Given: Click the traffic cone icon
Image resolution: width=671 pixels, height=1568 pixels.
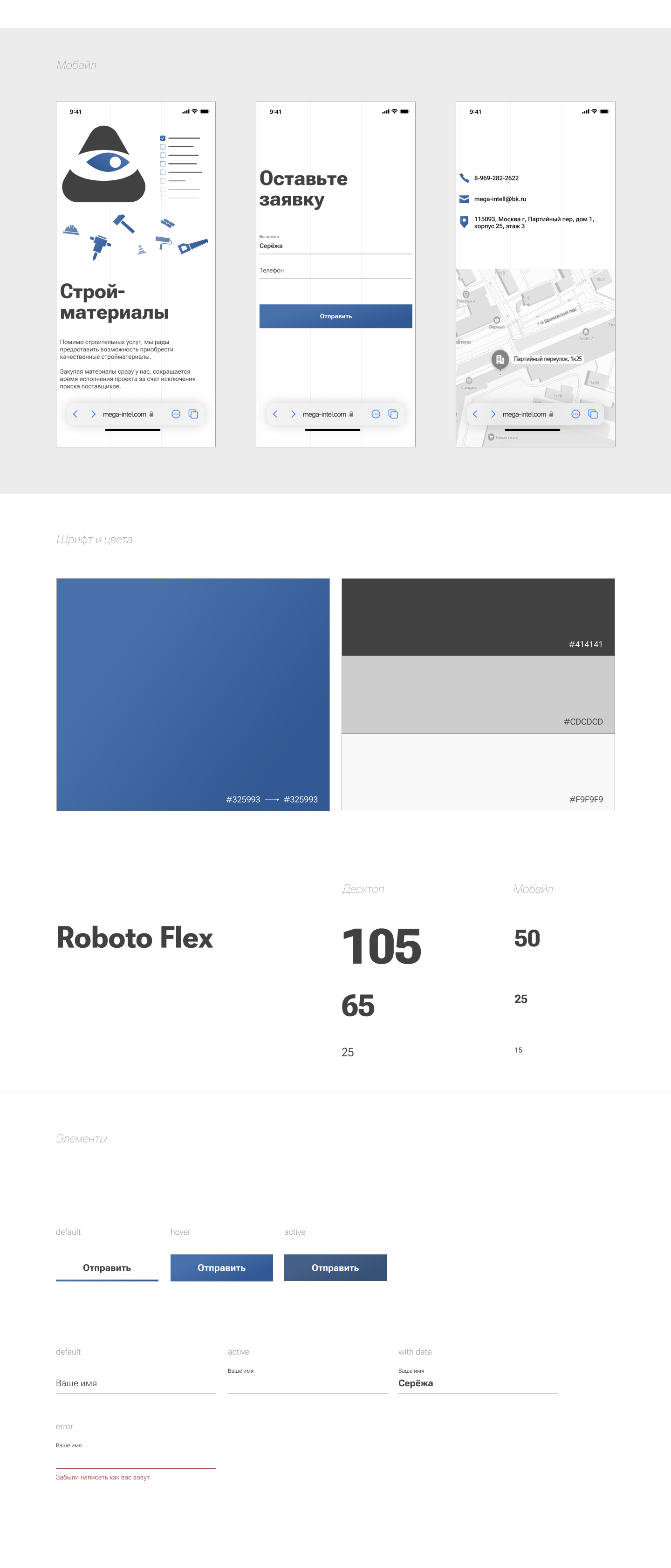Looking at the screenshot, I should 141,250.
